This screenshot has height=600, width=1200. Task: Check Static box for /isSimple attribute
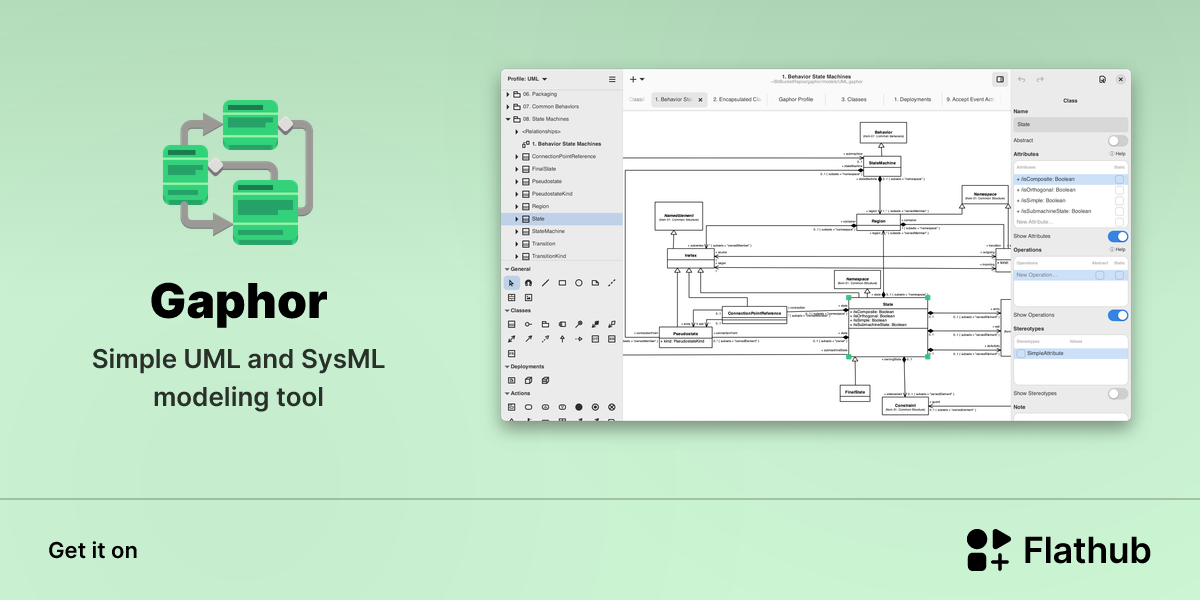click(x=1120, y=200)
